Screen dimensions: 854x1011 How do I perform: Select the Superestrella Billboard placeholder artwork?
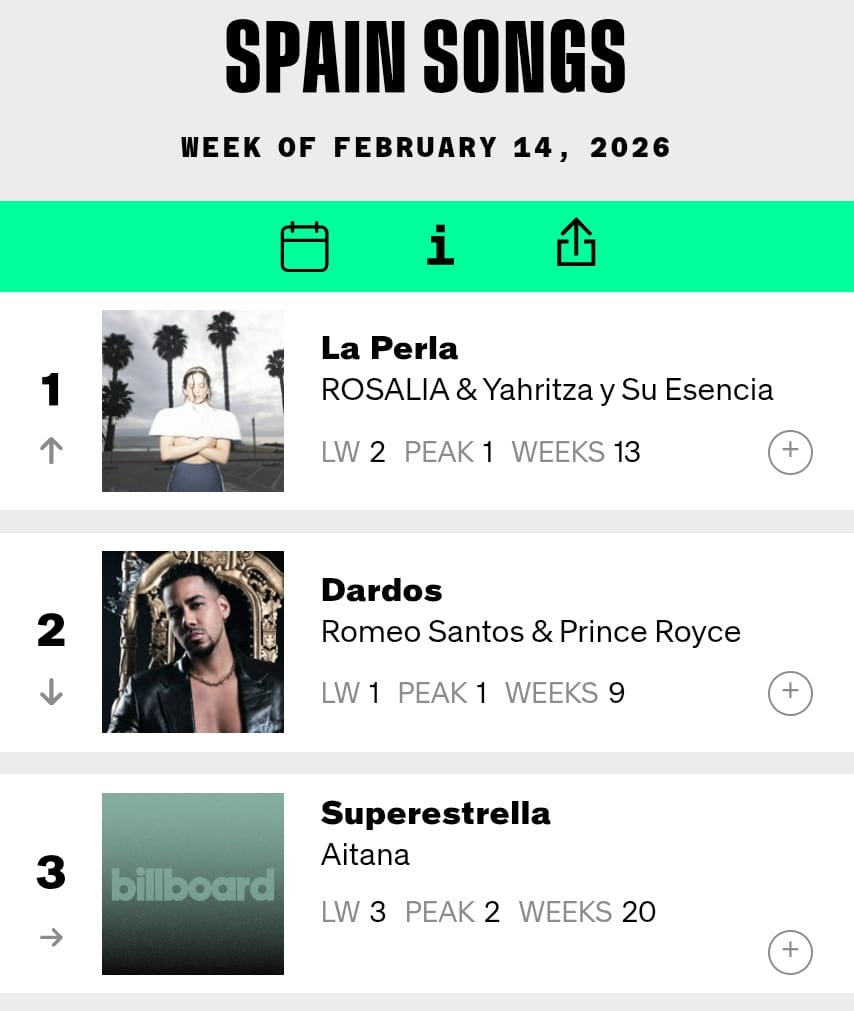(193, 884)
